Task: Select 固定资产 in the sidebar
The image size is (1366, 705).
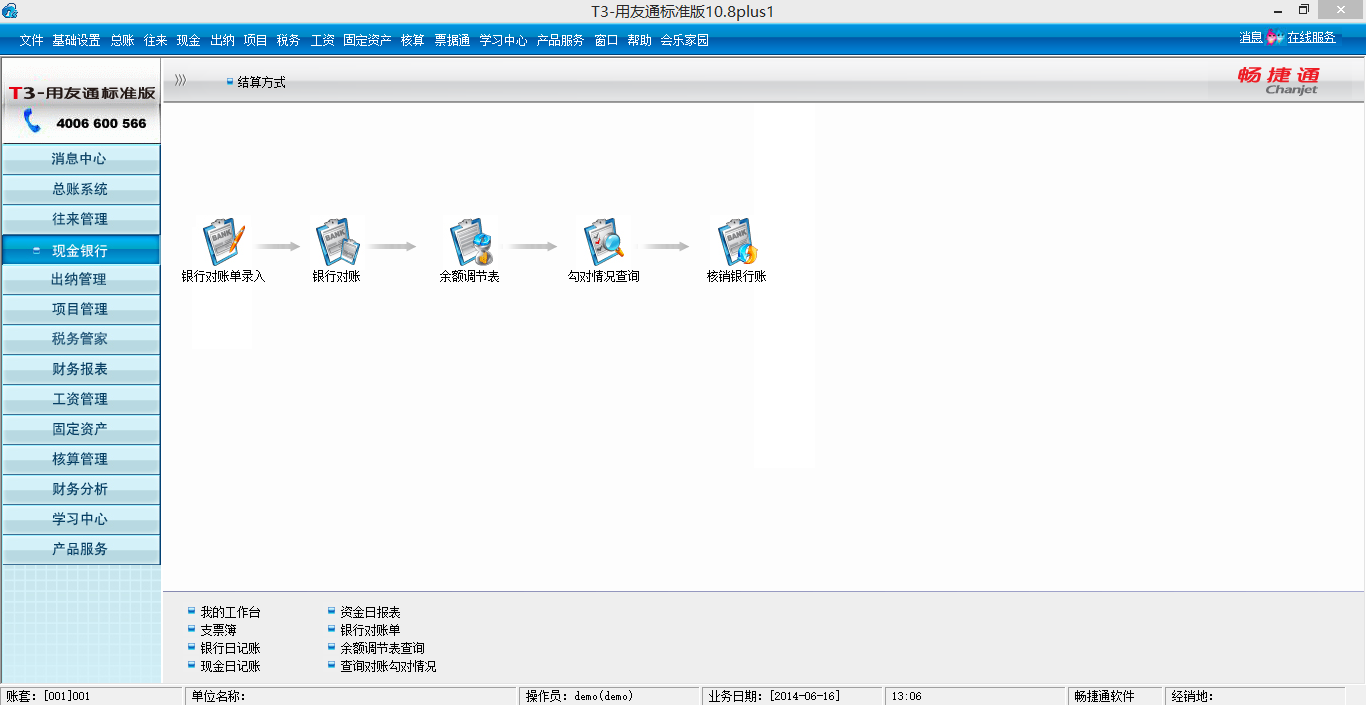Action: pos(80,429)
